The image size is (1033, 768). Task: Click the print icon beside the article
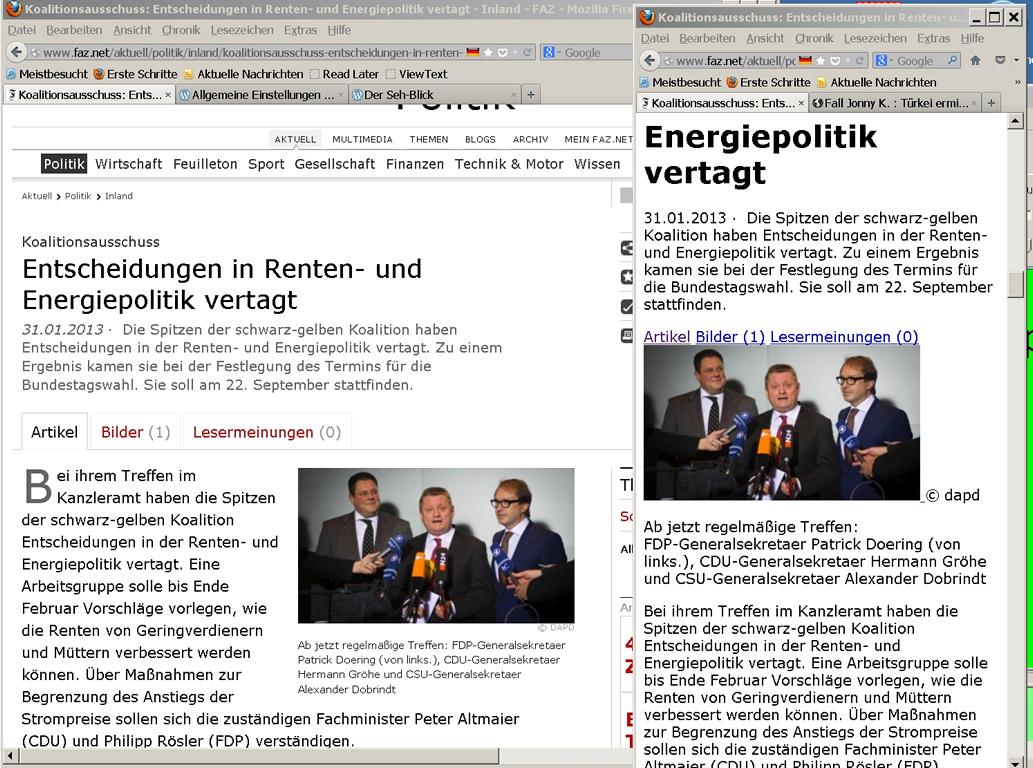pos(627,336)
